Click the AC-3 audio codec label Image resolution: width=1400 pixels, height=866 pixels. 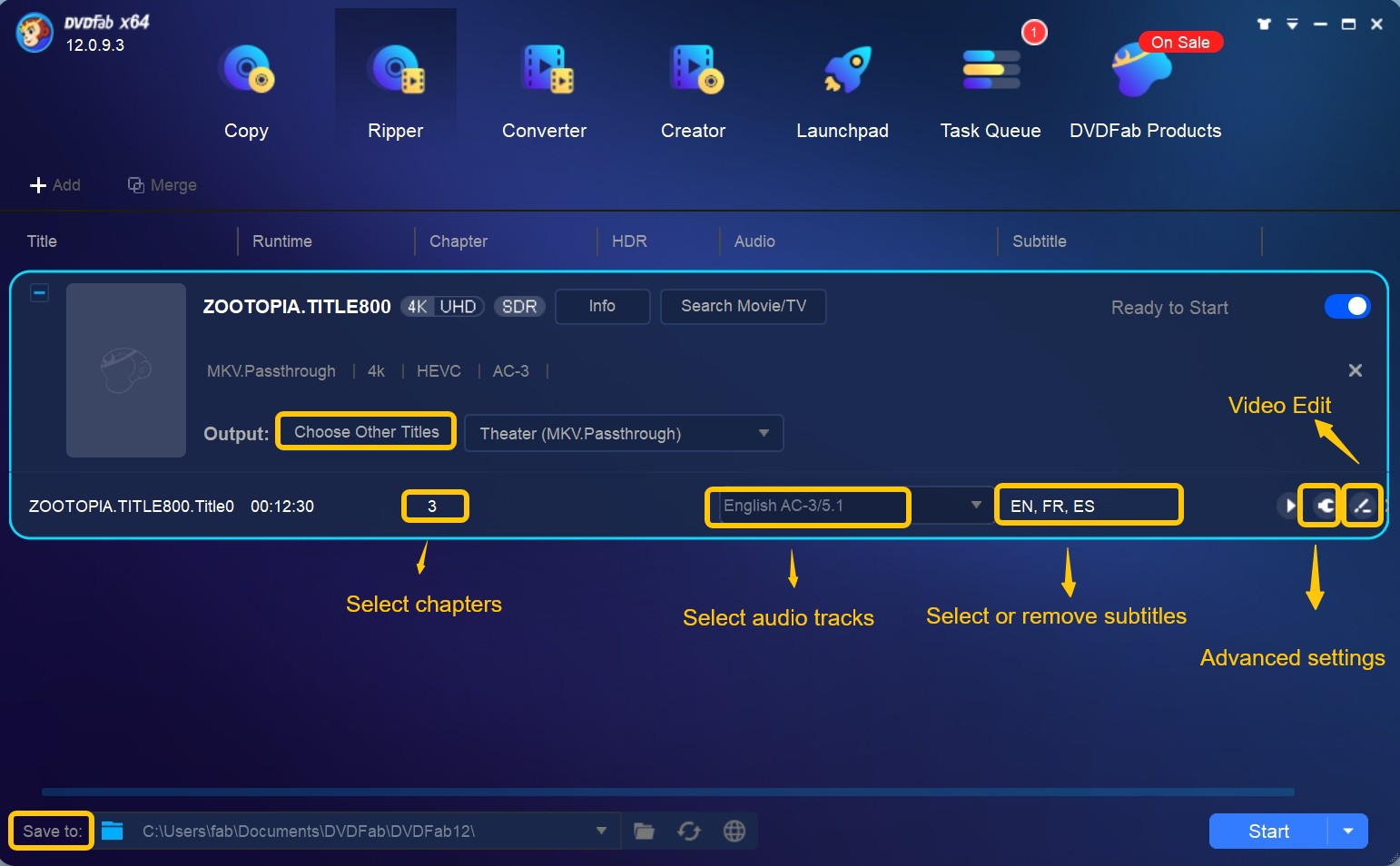[511, 371]
